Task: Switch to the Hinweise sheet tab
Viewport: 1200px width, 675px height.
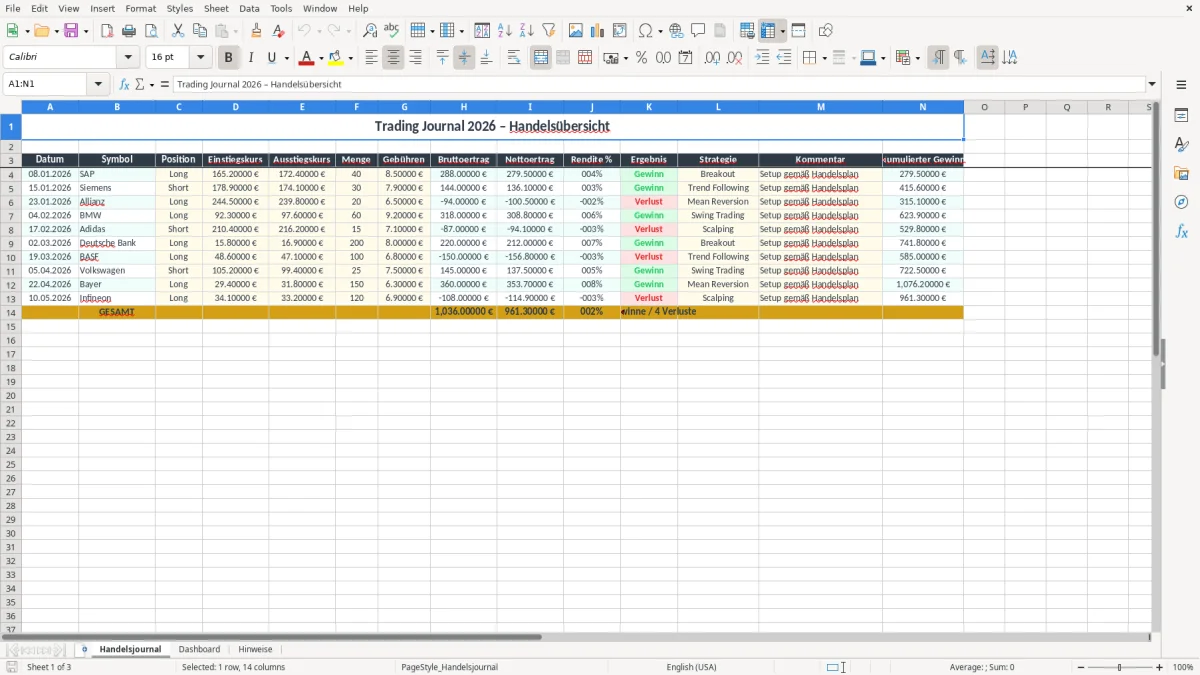Action: (x=255, y=649)
